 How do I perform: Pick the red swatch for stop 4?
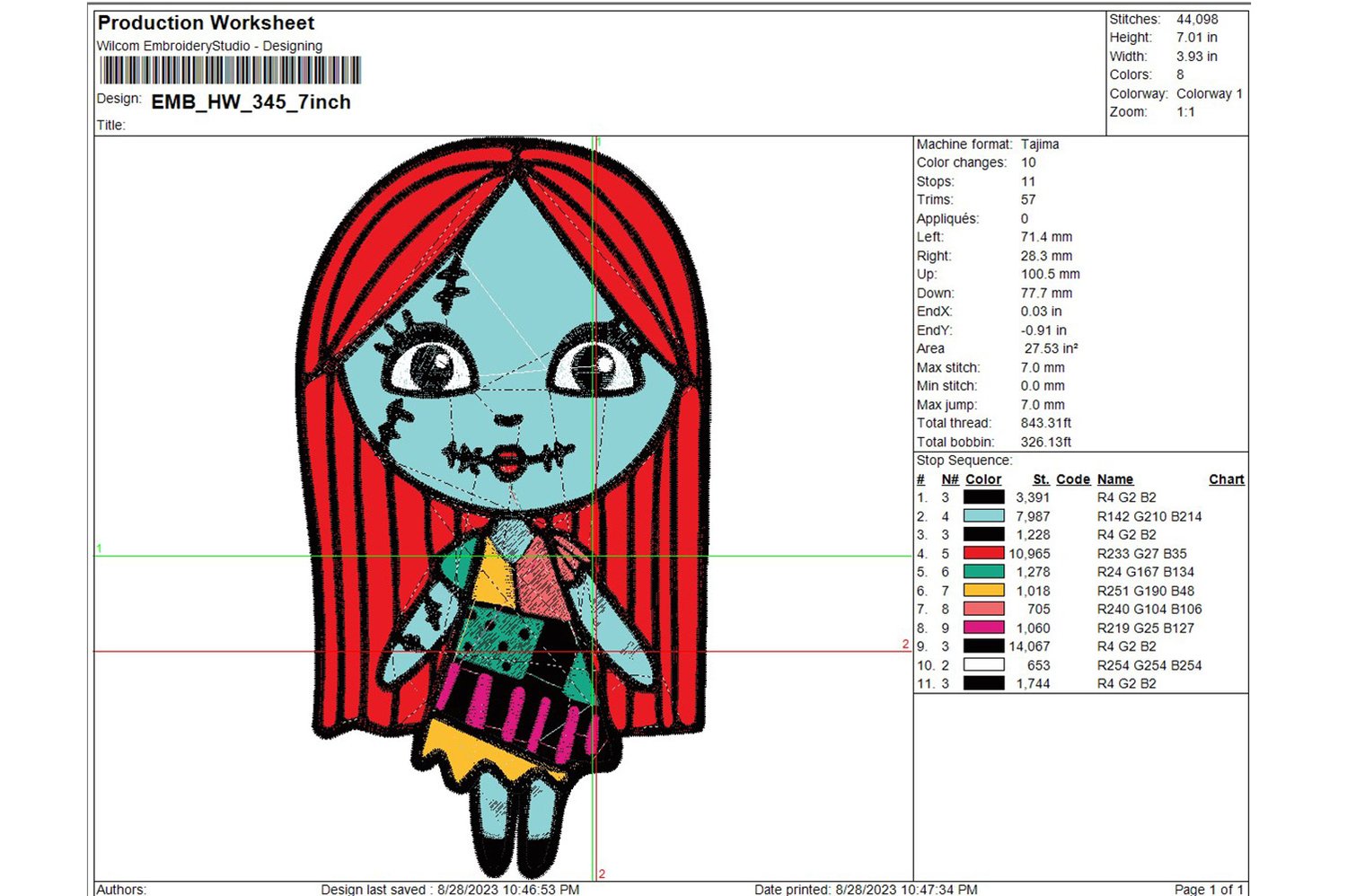point(983,553)
